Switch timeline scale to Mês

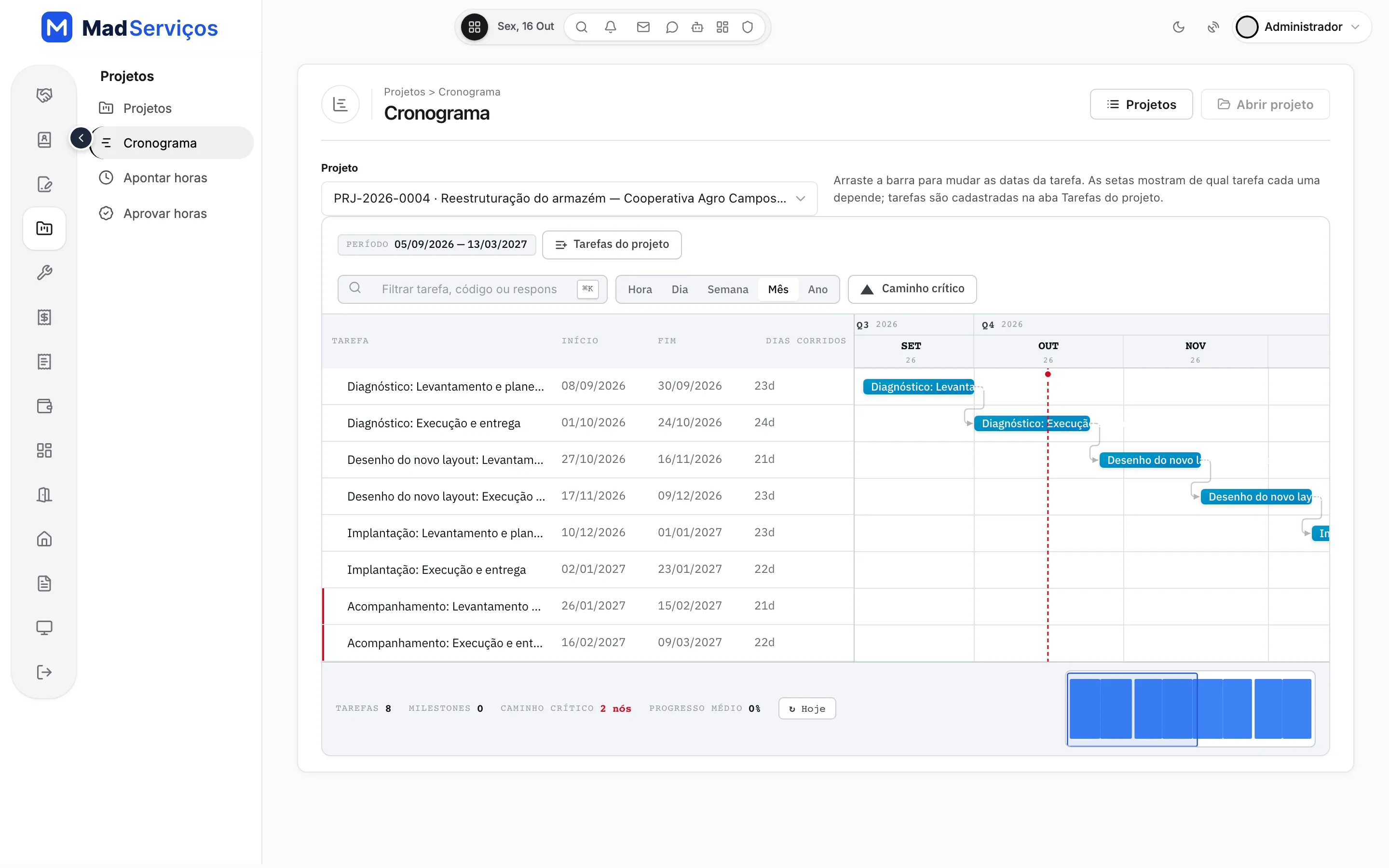pyautogui.click(x=778, y=289)
